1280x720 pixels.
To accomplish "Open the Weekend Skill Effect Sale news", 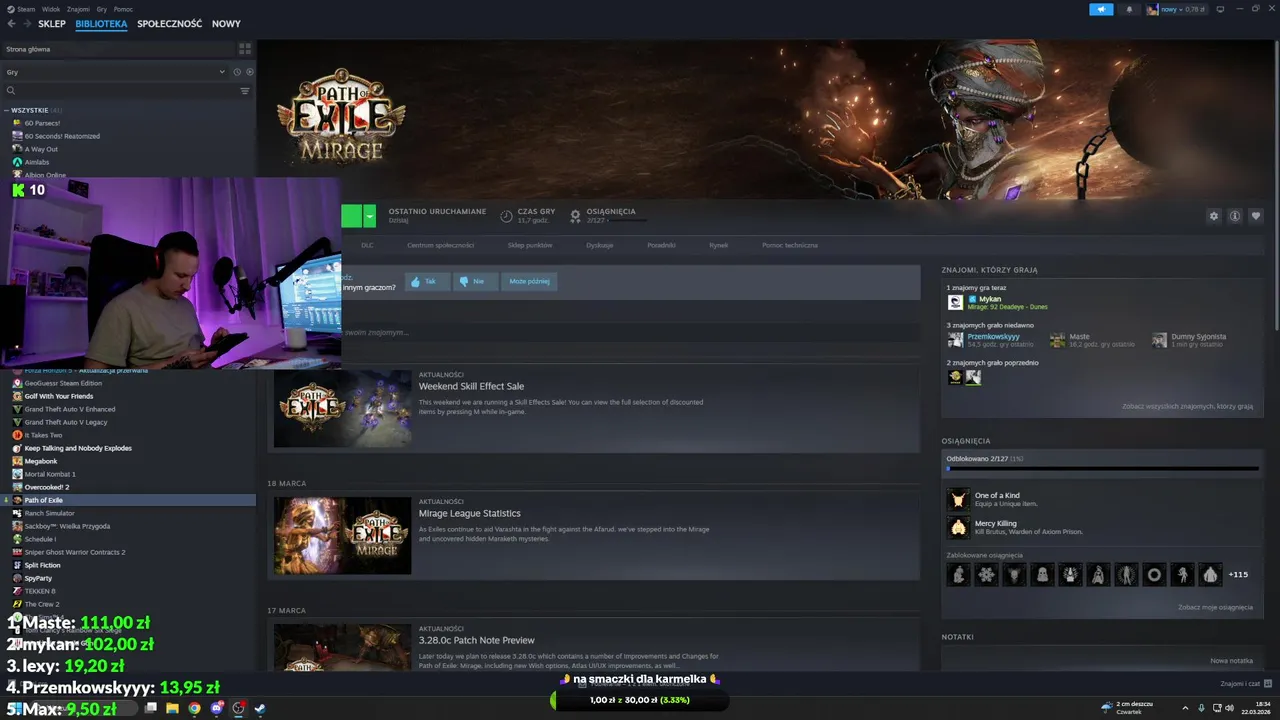I will [471, 386].
